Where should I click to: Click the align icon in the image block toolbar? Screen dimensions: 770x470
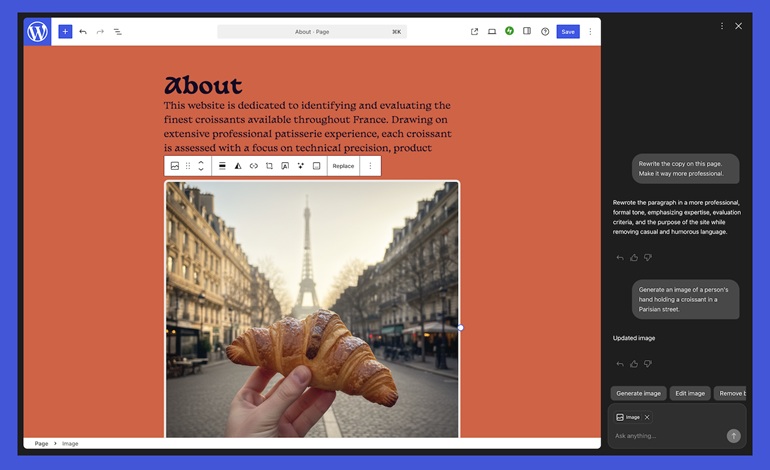click(x=222, y=166)
